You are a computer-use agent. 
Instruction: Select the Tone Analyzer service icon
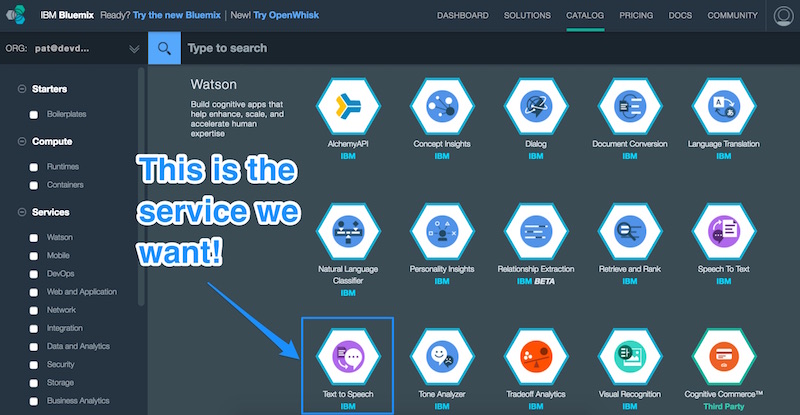442,356
